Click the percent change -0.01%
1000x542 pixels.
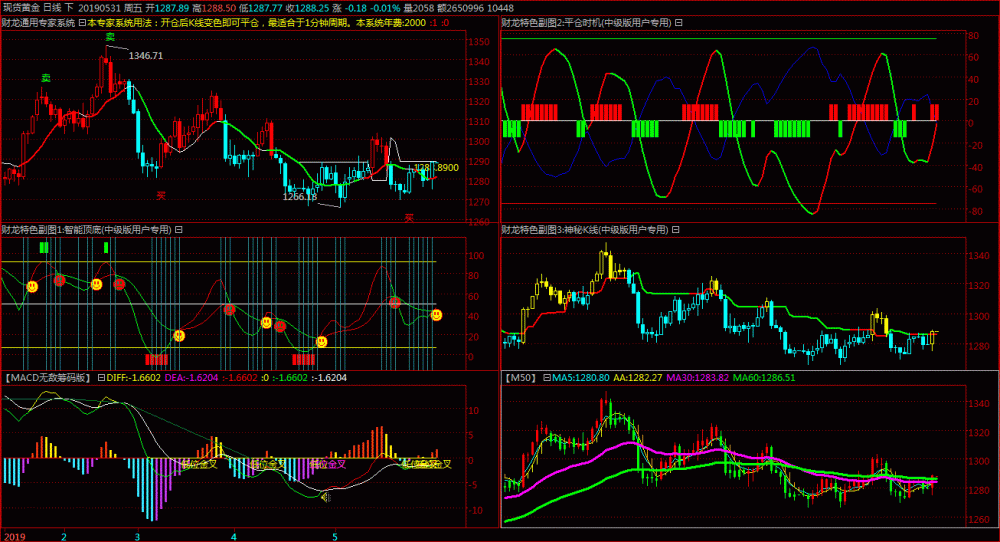(386, 8)
